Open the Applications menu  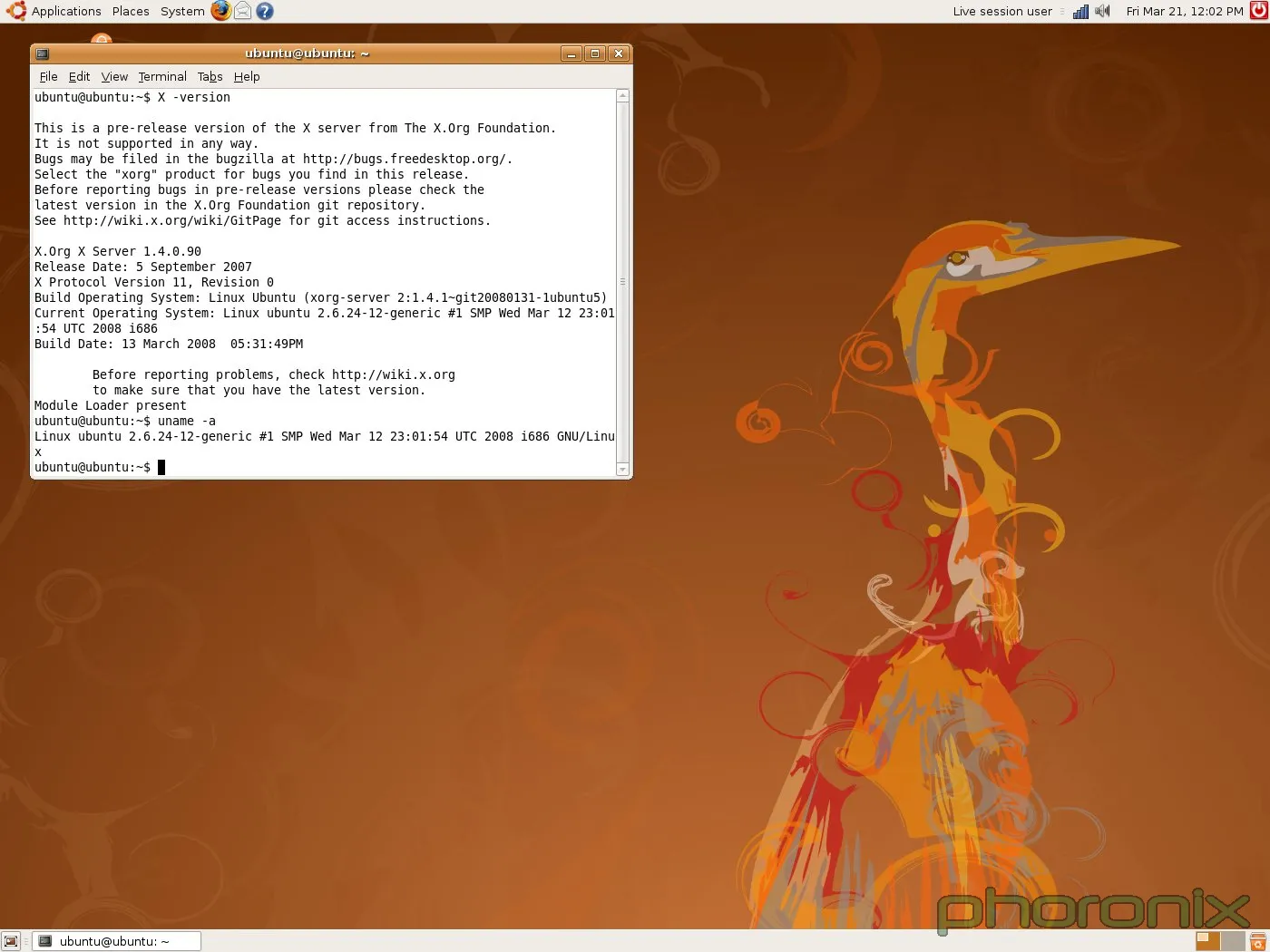click(66, 11)
